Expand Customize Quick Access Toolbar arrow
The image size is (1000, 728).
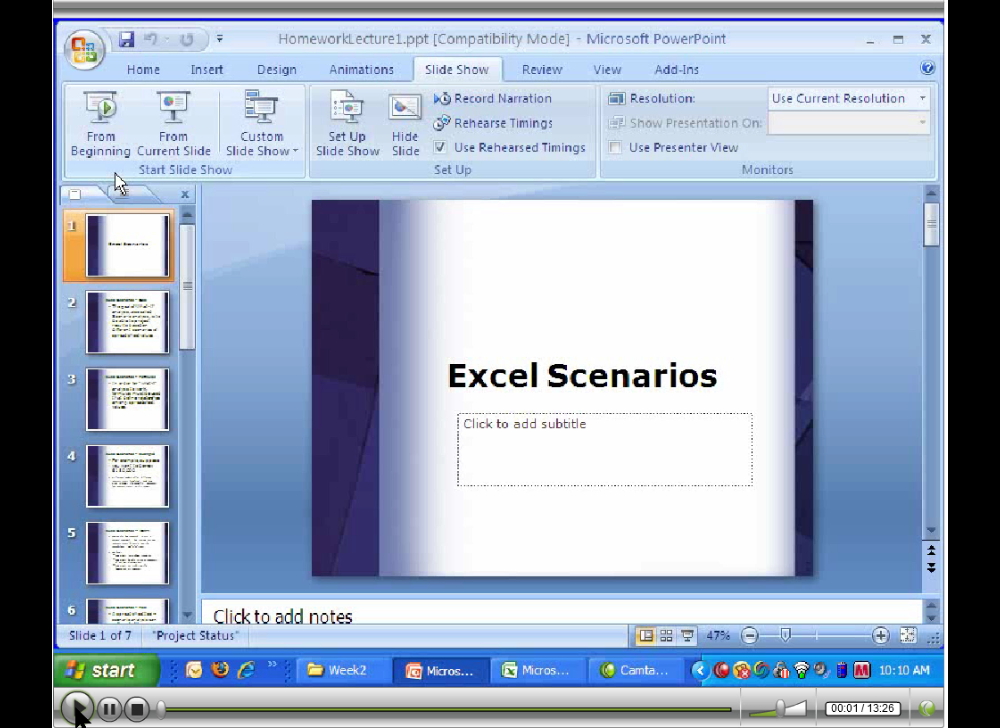click(220, 40)
